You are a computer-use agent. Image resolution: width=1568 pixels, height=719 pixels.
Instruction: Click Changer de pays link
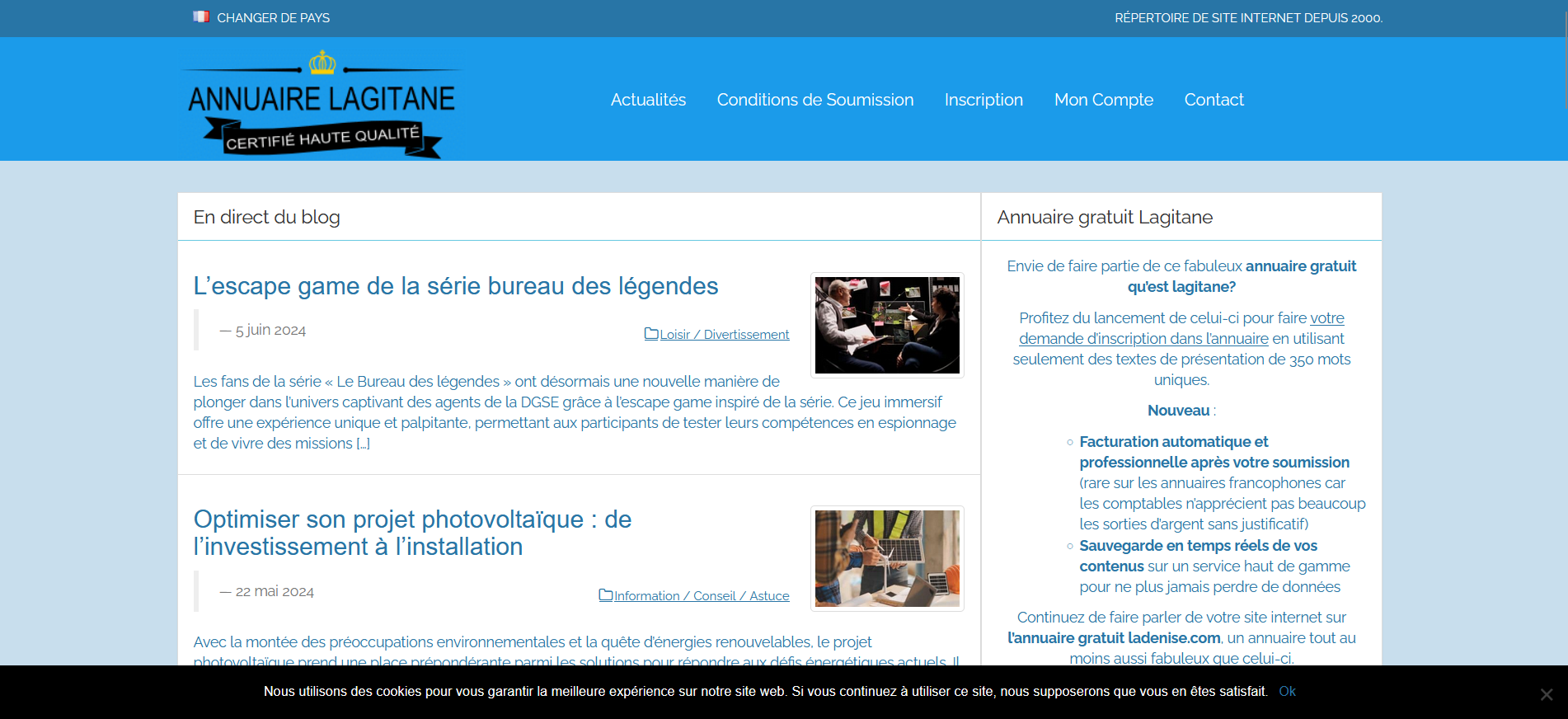(273, 17)
